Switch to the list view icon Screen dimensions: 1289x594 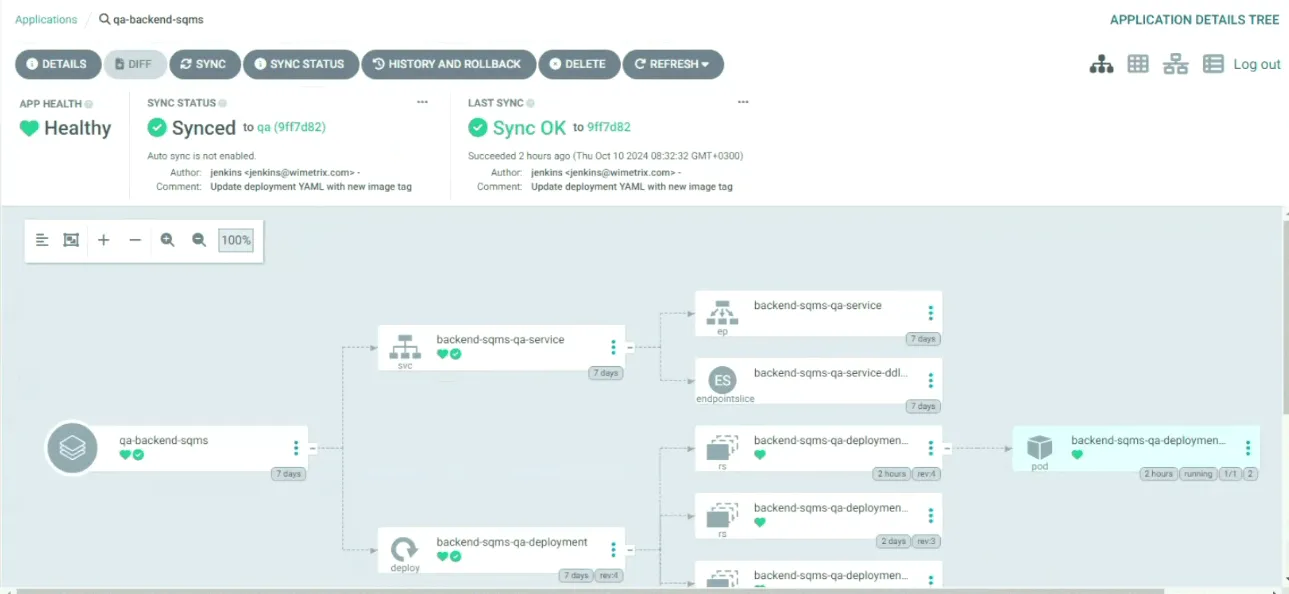coord(1213,64)
